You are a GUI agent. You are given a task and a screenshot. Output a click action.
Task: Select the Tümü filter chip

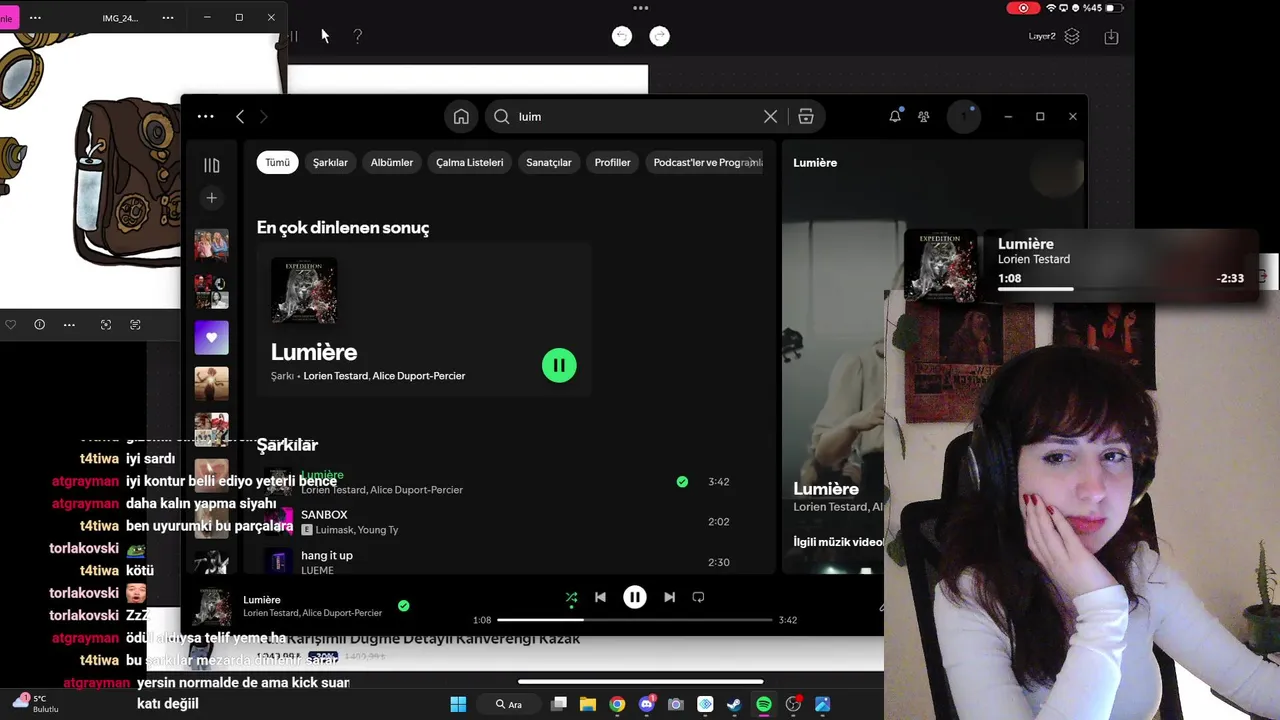tap(277, 162)
